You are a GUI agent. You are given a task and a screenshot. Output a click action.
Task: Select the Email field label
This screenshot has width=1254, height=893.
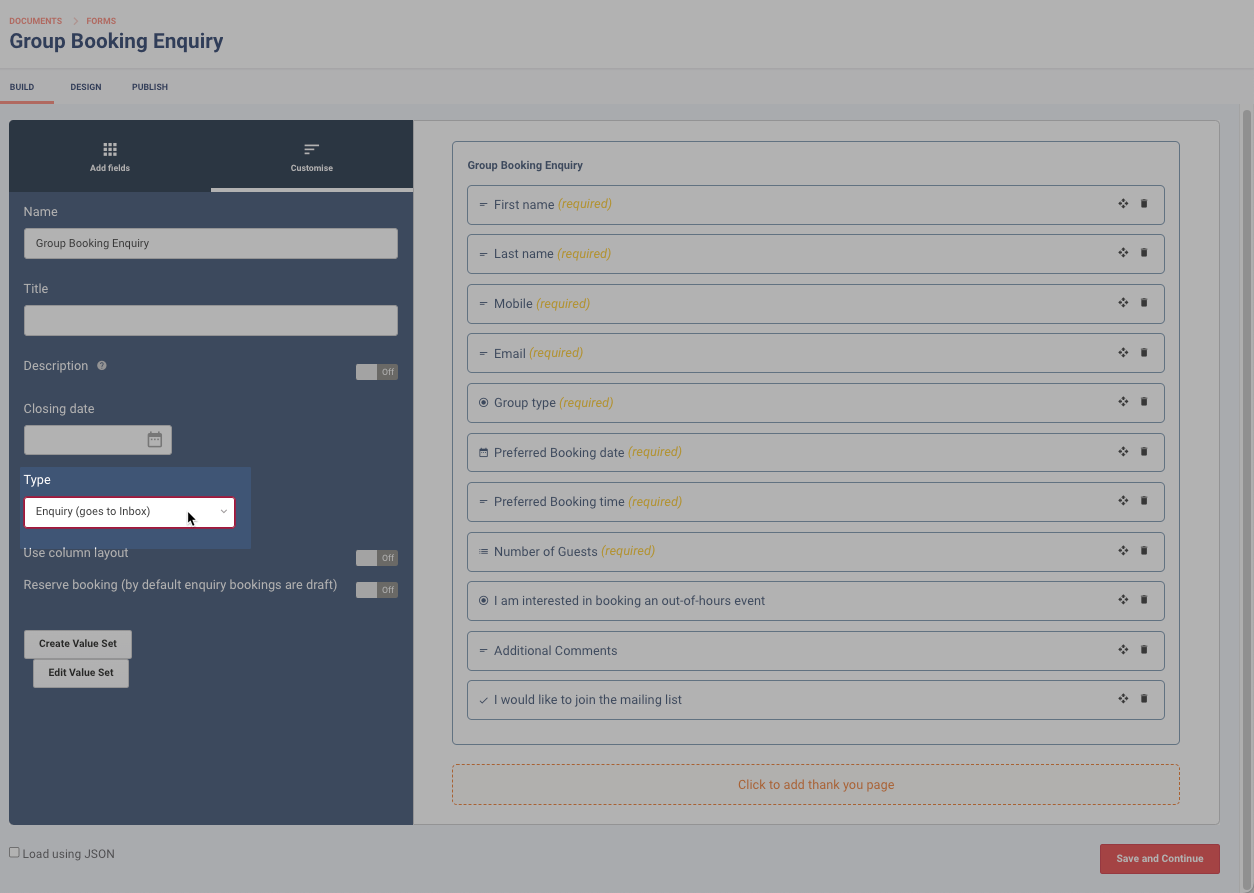[510, 354]
